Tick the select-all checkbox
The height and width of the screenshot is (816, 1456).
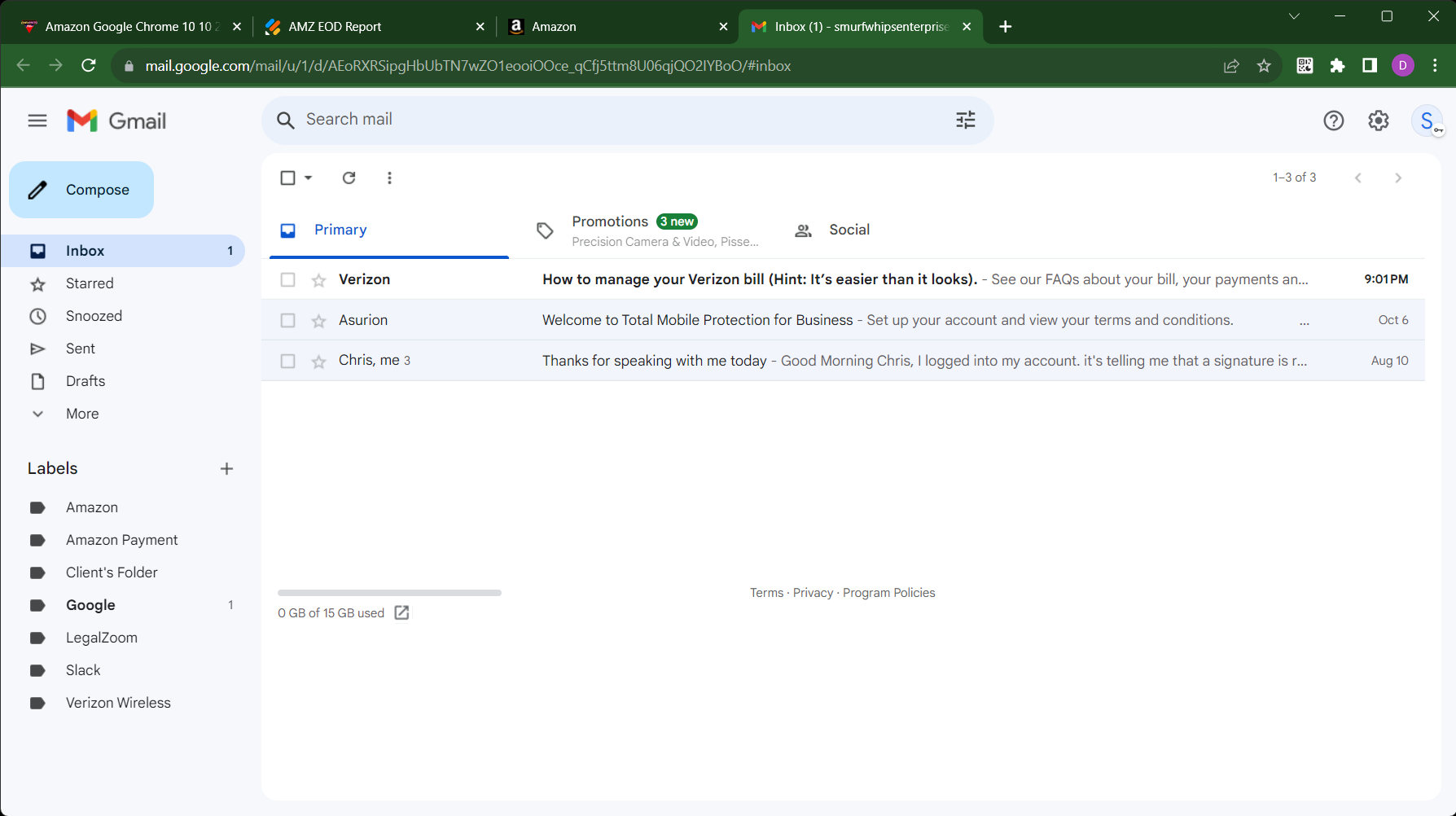pyautogui.click(x=287, y=178)
